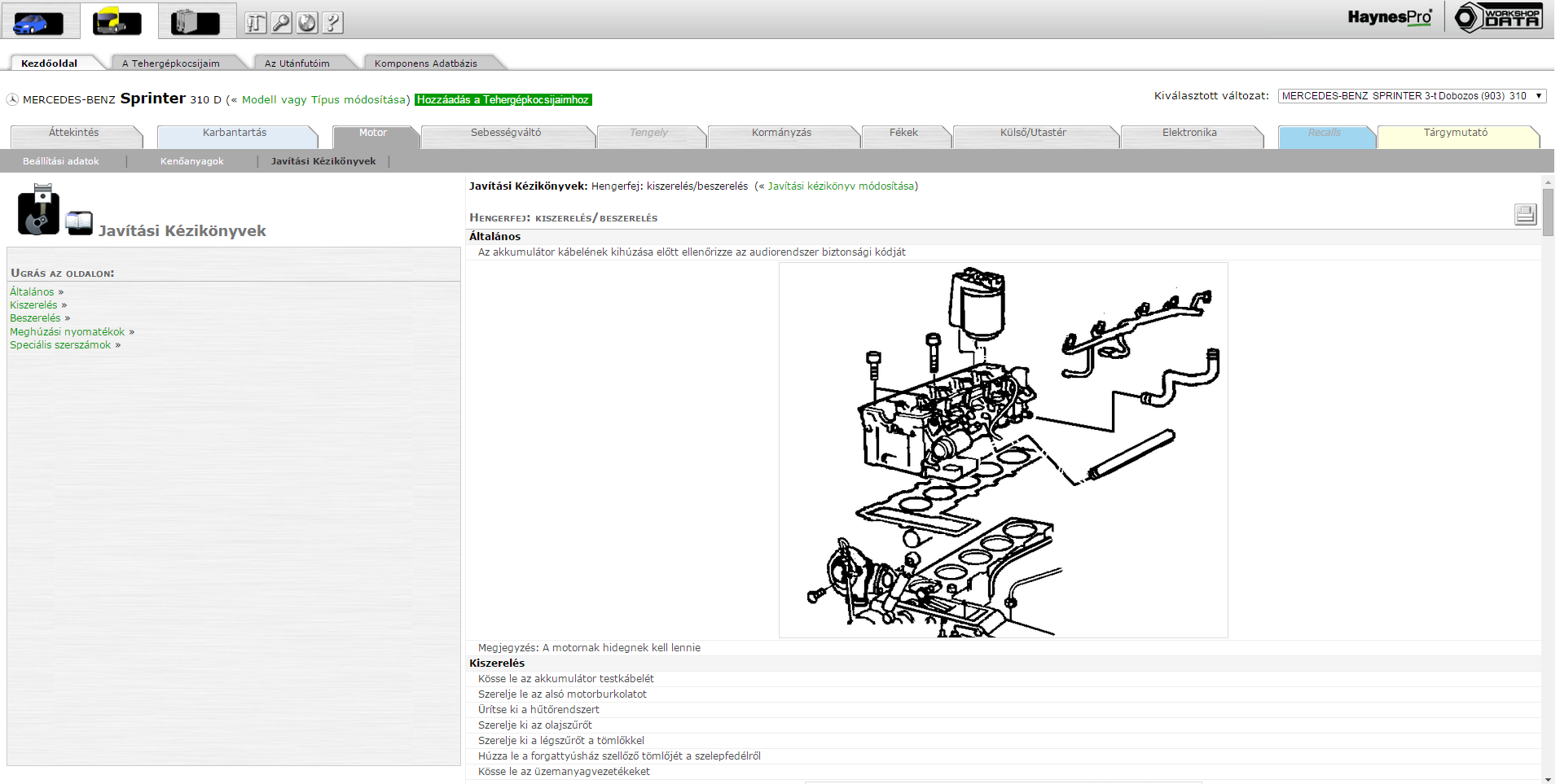Open the A Tehergépkocsijaim tab
Viewport: 1560px width, 784px height.
(171, 64)
